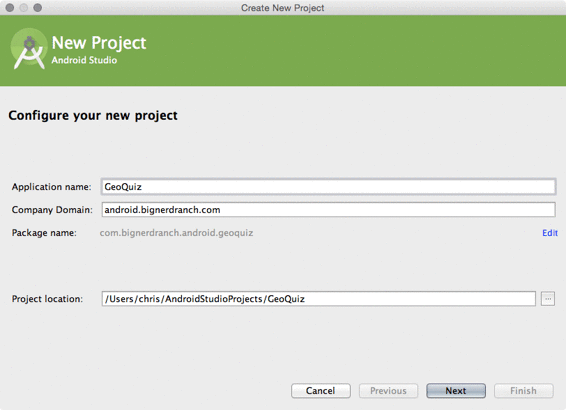Close the Create New Project window

10,8
